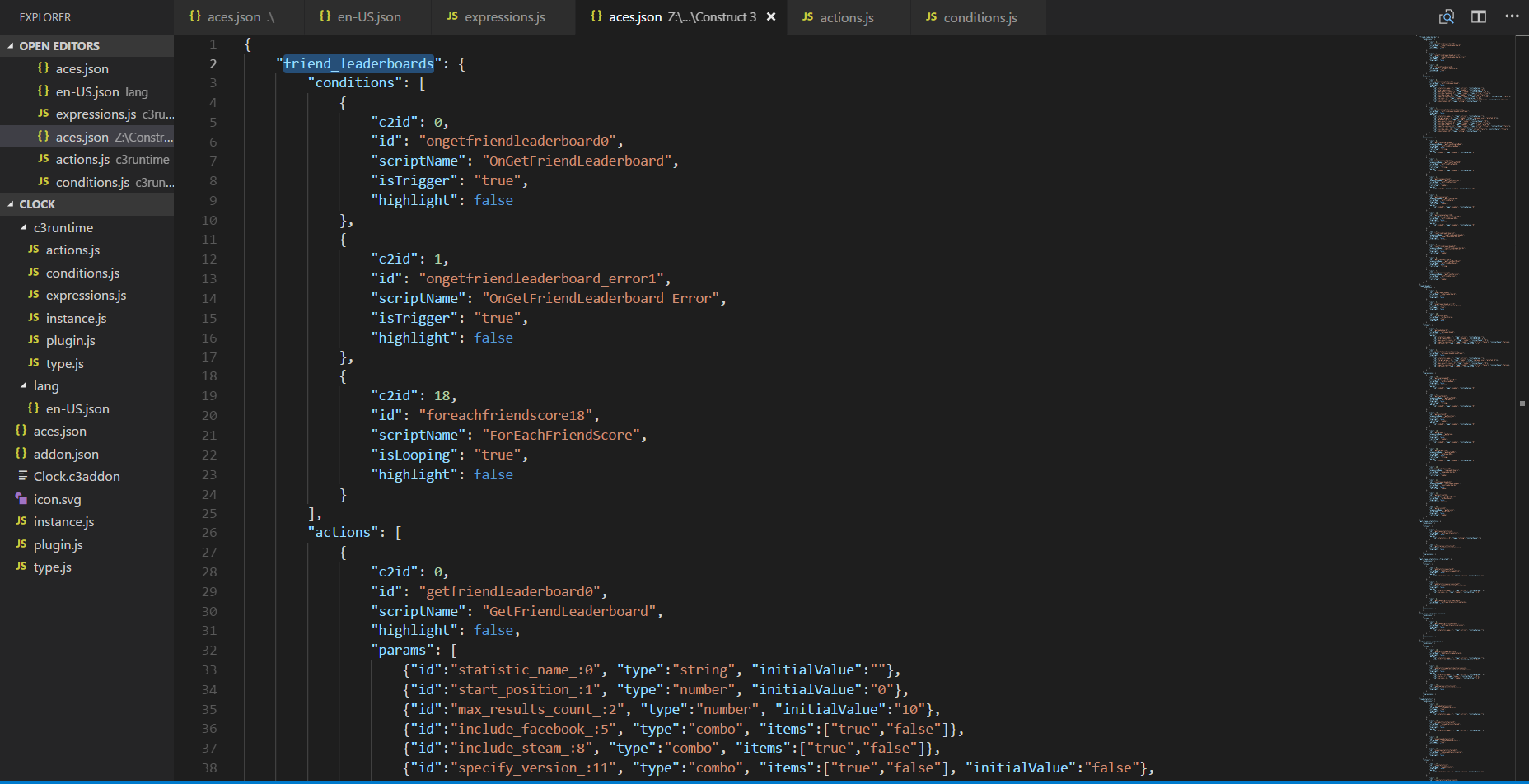Click the braces icon next to addon.json

20,454
